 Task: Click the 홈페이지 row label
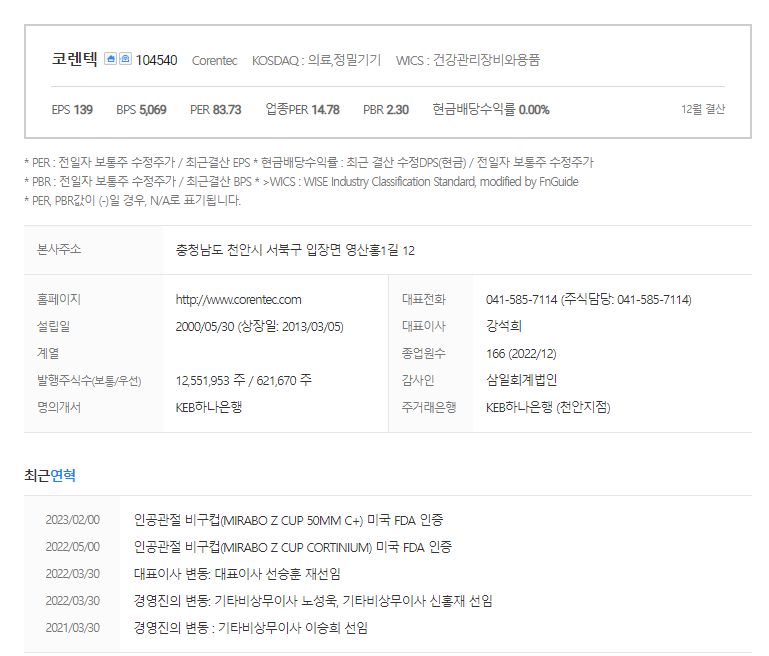coord(59,299)
